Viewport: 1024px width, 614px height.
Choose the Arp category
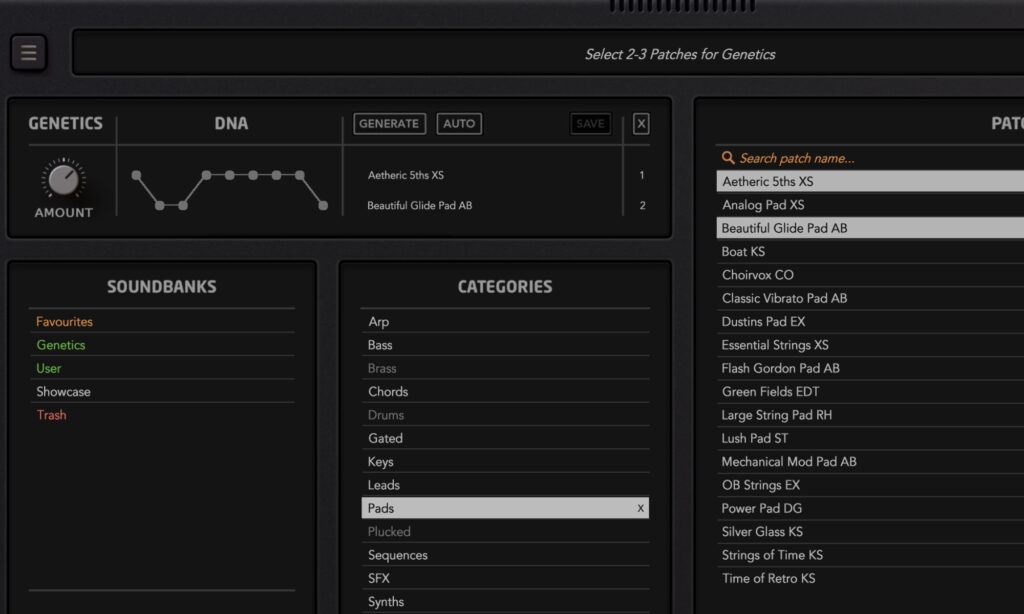click(x=379, y=322)
